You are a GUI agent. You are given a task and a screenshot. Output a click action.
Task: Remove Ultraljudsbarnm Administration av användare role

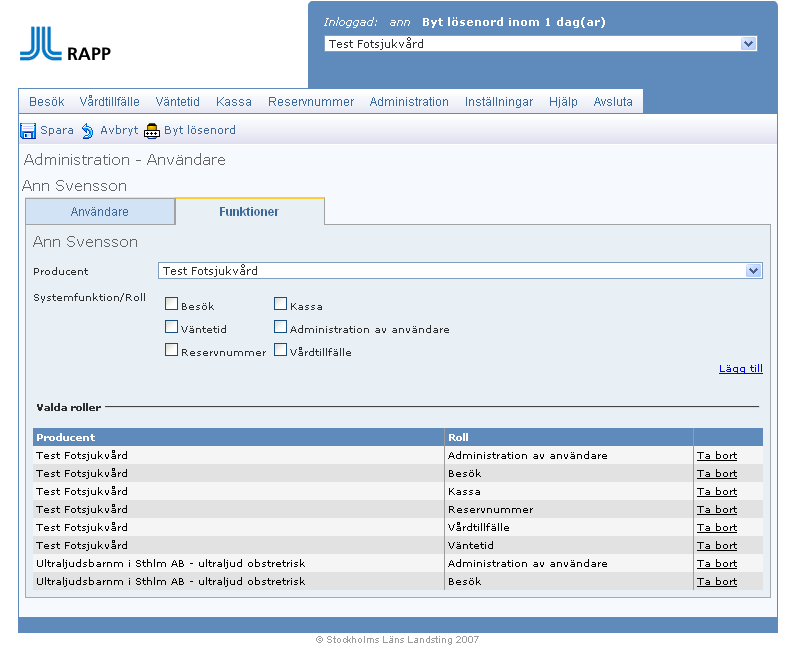coord(717,563)
